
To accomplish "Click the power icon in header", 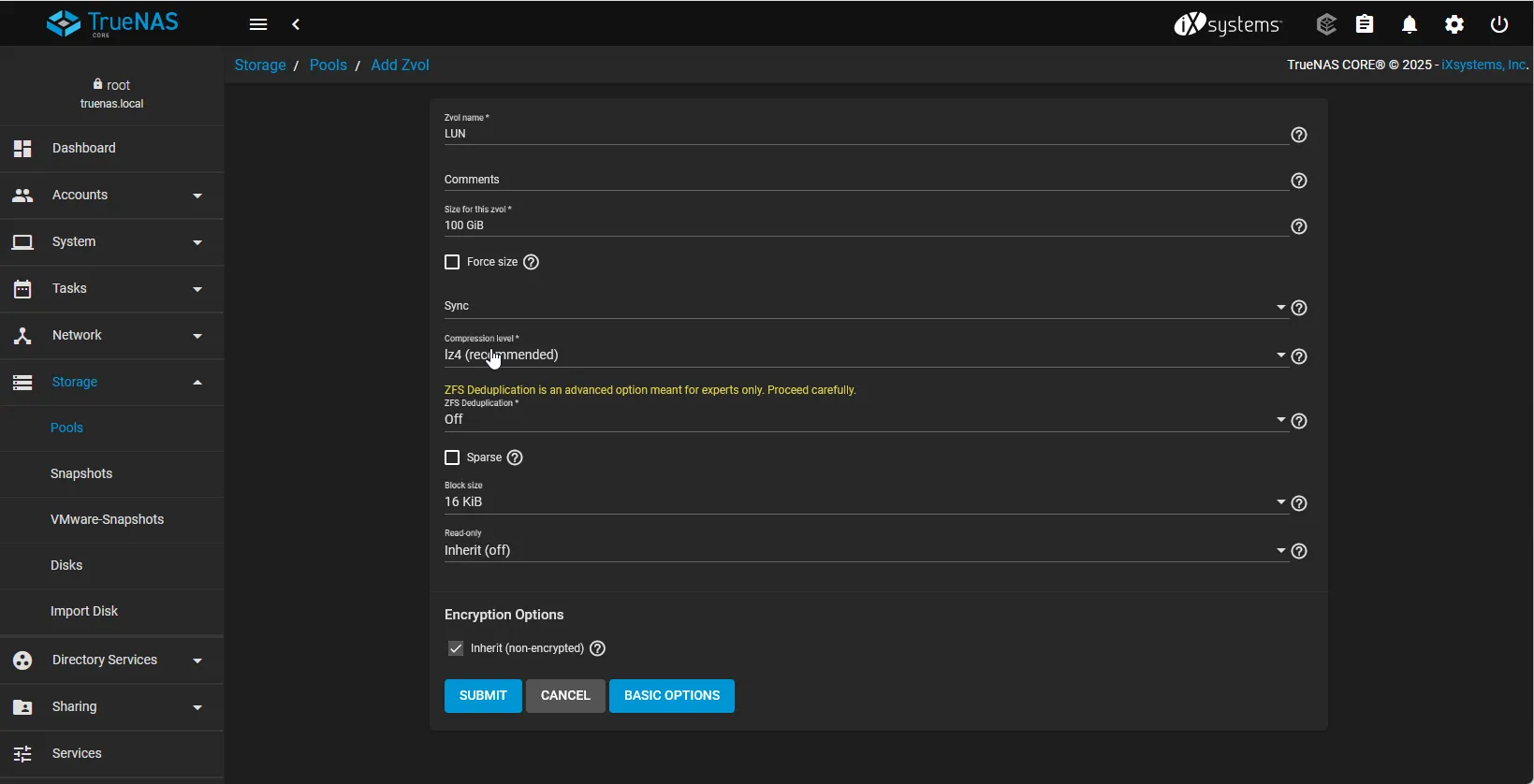I will tap(1498, 24).
